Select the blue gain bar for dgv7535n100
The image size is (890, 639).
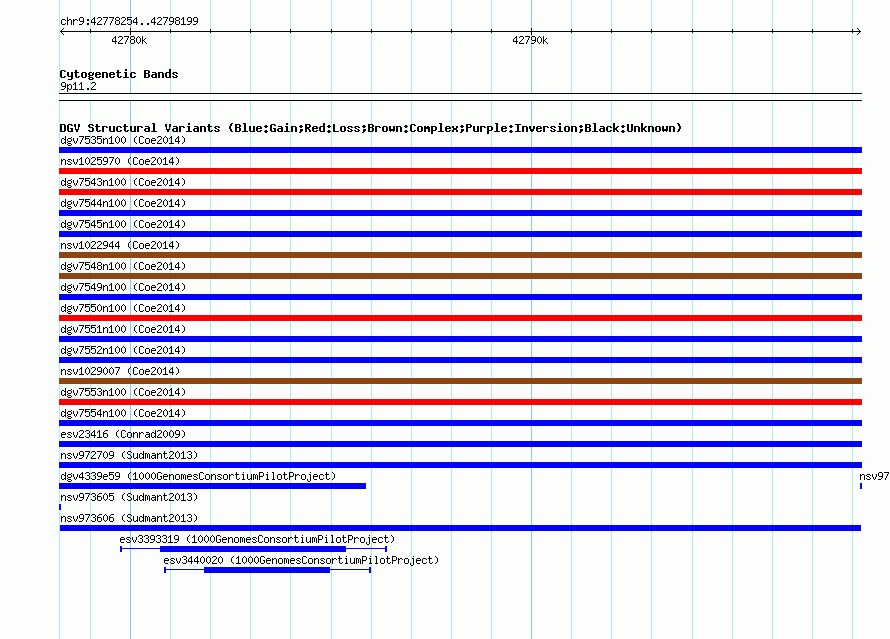point(460,150)
